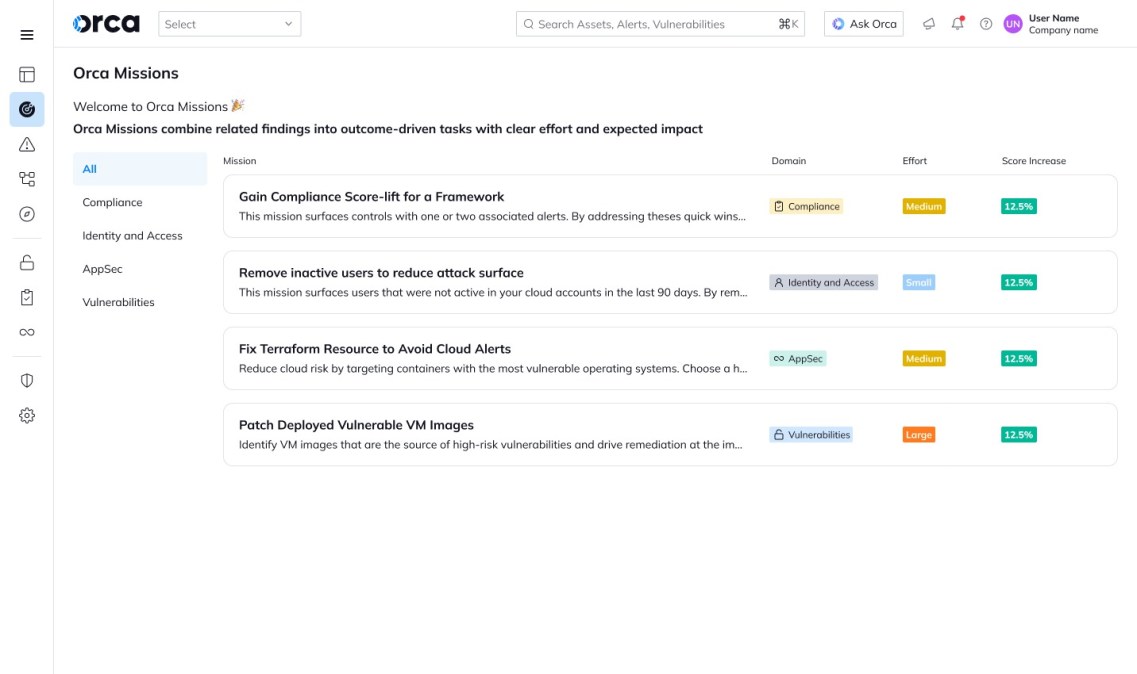1137x674 pixels.
Task: Select the highlighted Missions bullseye icon
Action: (x=27, y=109)
